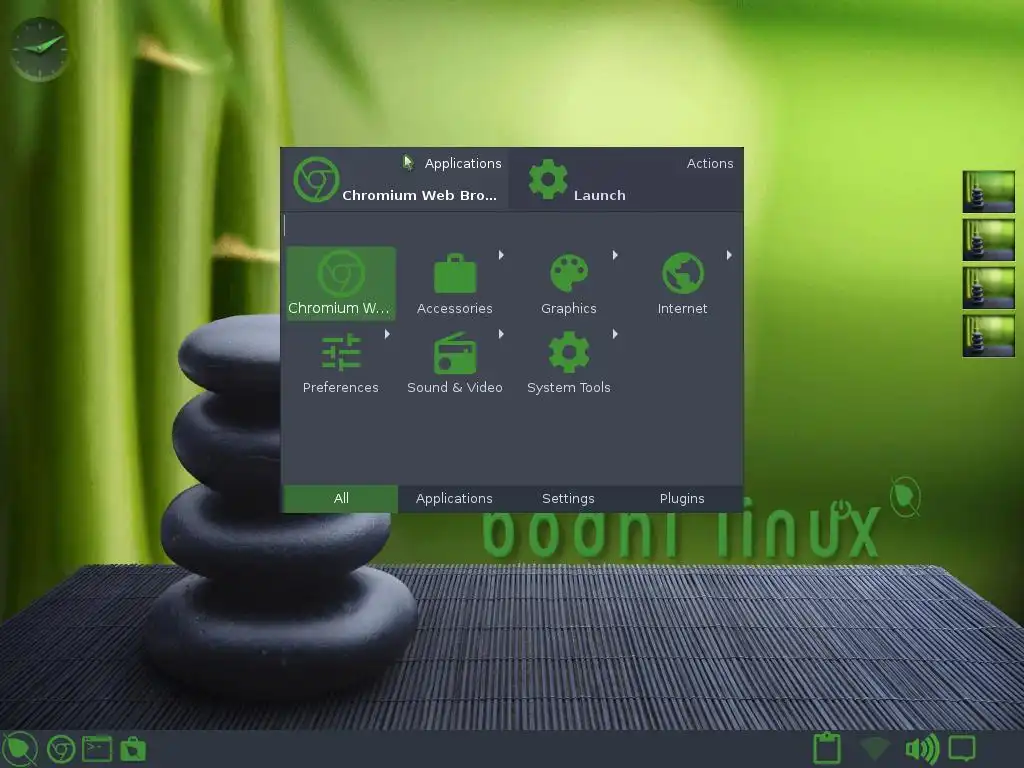Click the Launch gear action icon
This screenshot has width=1024, height=768.
click(547, 179)
